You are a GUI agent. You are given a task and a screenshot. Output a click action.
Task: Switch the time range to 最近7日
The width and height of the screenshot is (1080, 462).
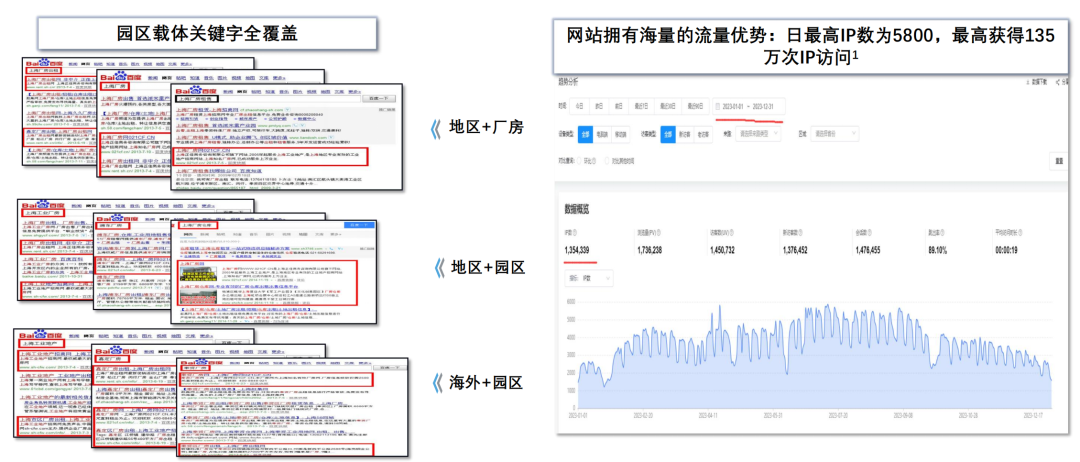click(x=641, y=107)
